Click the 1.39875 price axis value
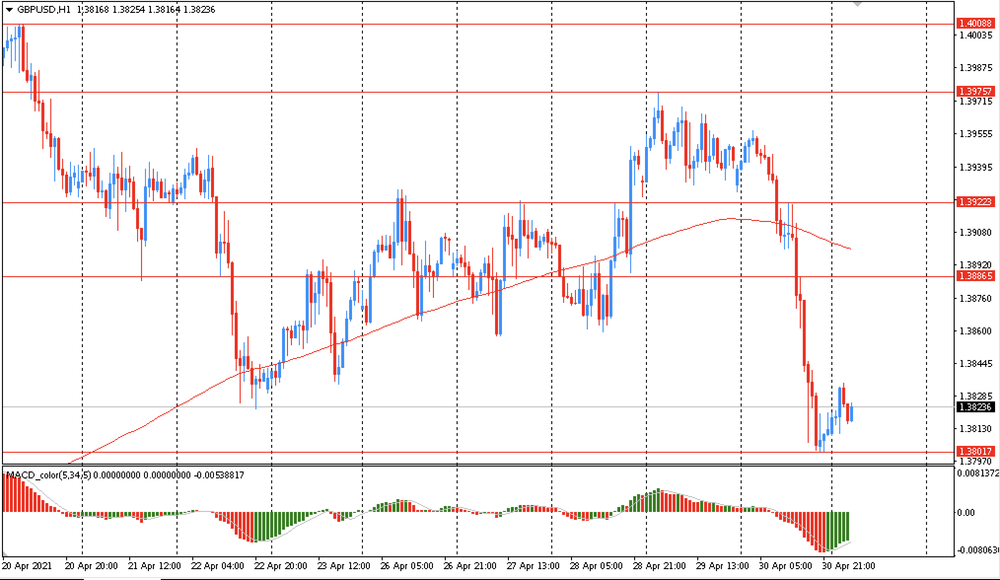 976,68
